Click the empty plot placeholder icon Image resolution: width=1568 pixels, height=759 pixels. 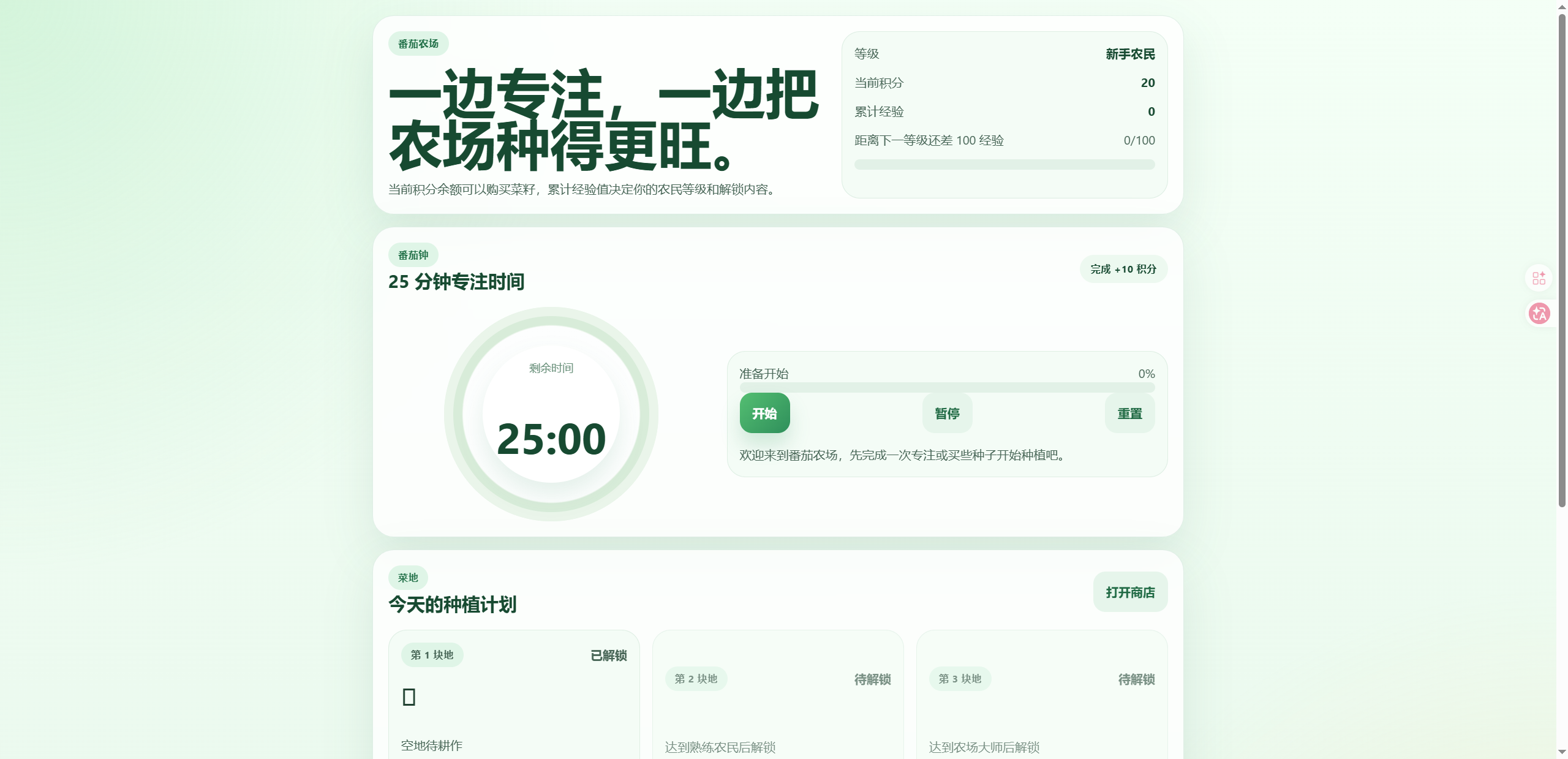click(x=409, y=697)
